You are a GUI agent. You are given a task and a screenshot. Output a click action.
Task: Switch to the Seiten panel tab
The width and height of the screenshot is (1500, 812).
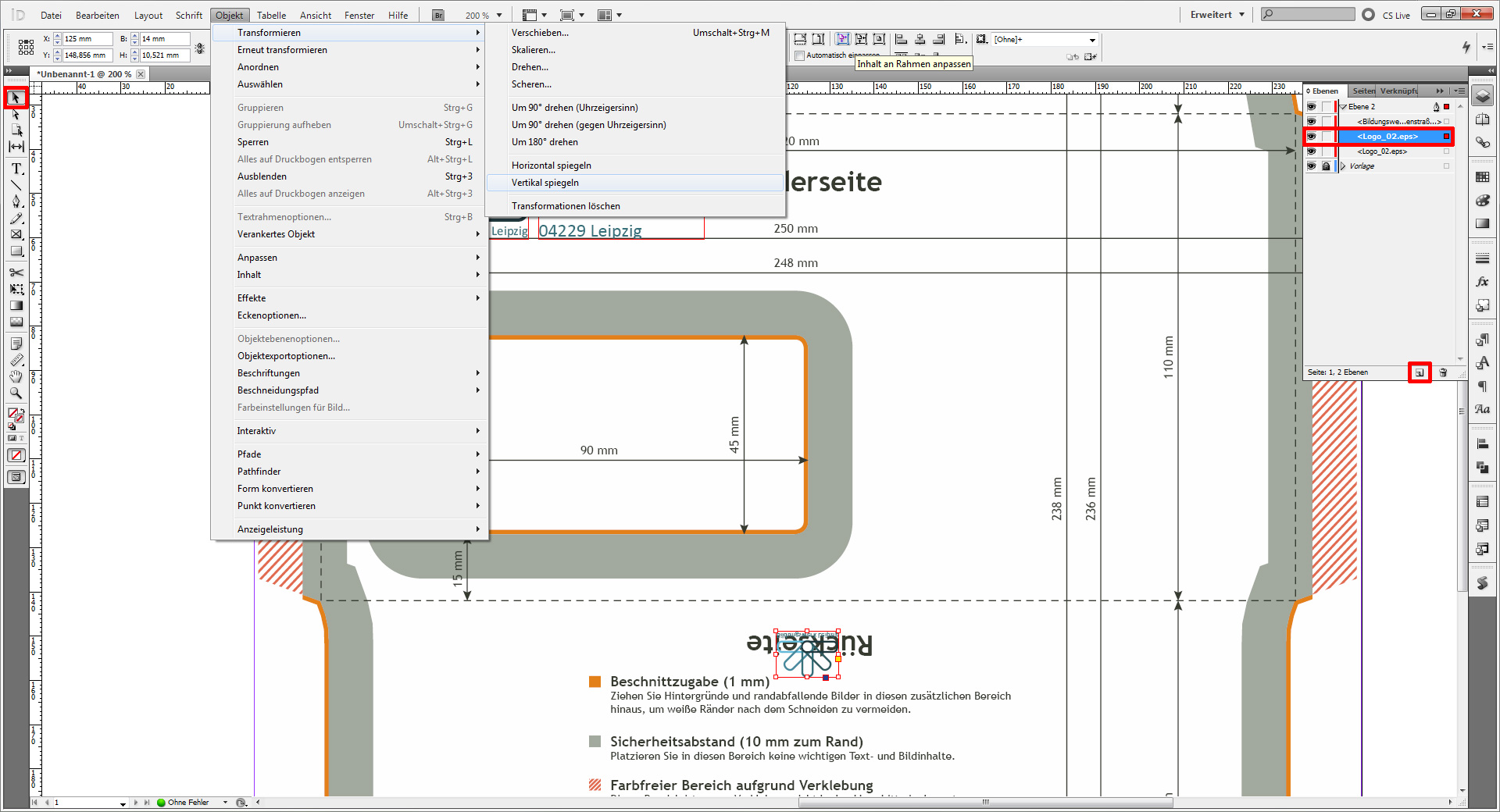point(1363,91)
